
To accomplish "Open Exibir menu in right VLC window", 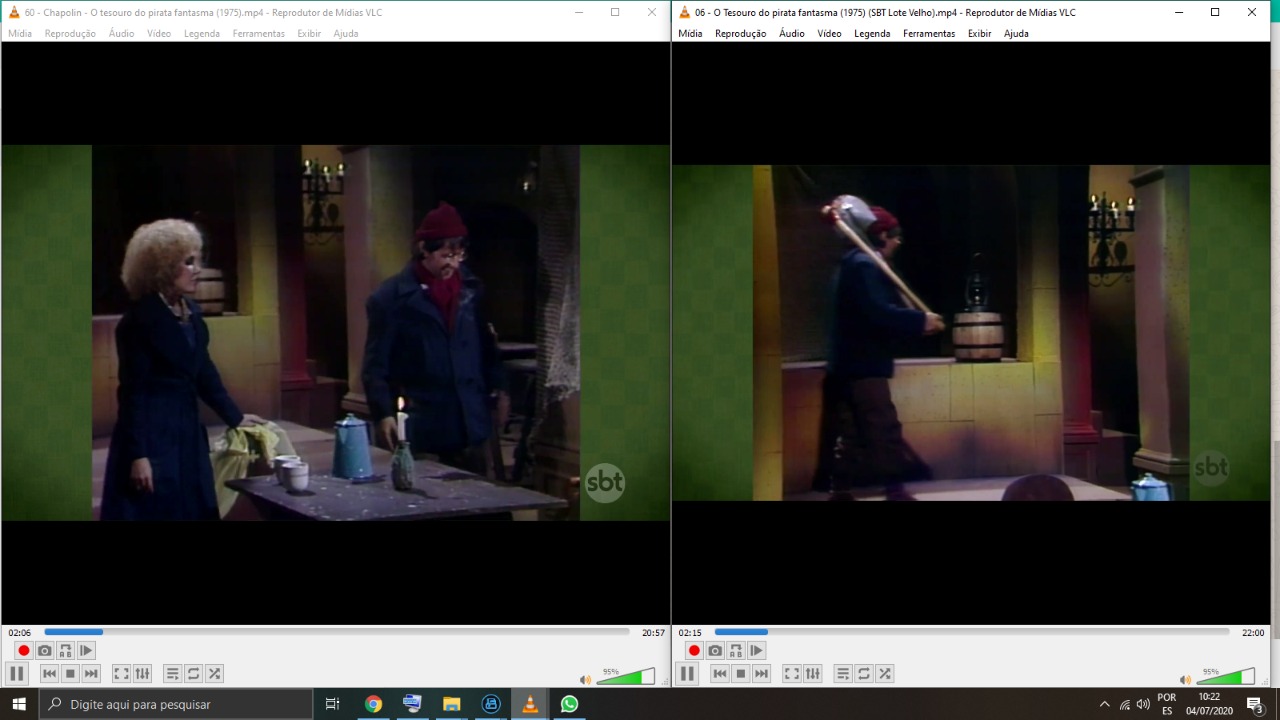I will point(980,33).
